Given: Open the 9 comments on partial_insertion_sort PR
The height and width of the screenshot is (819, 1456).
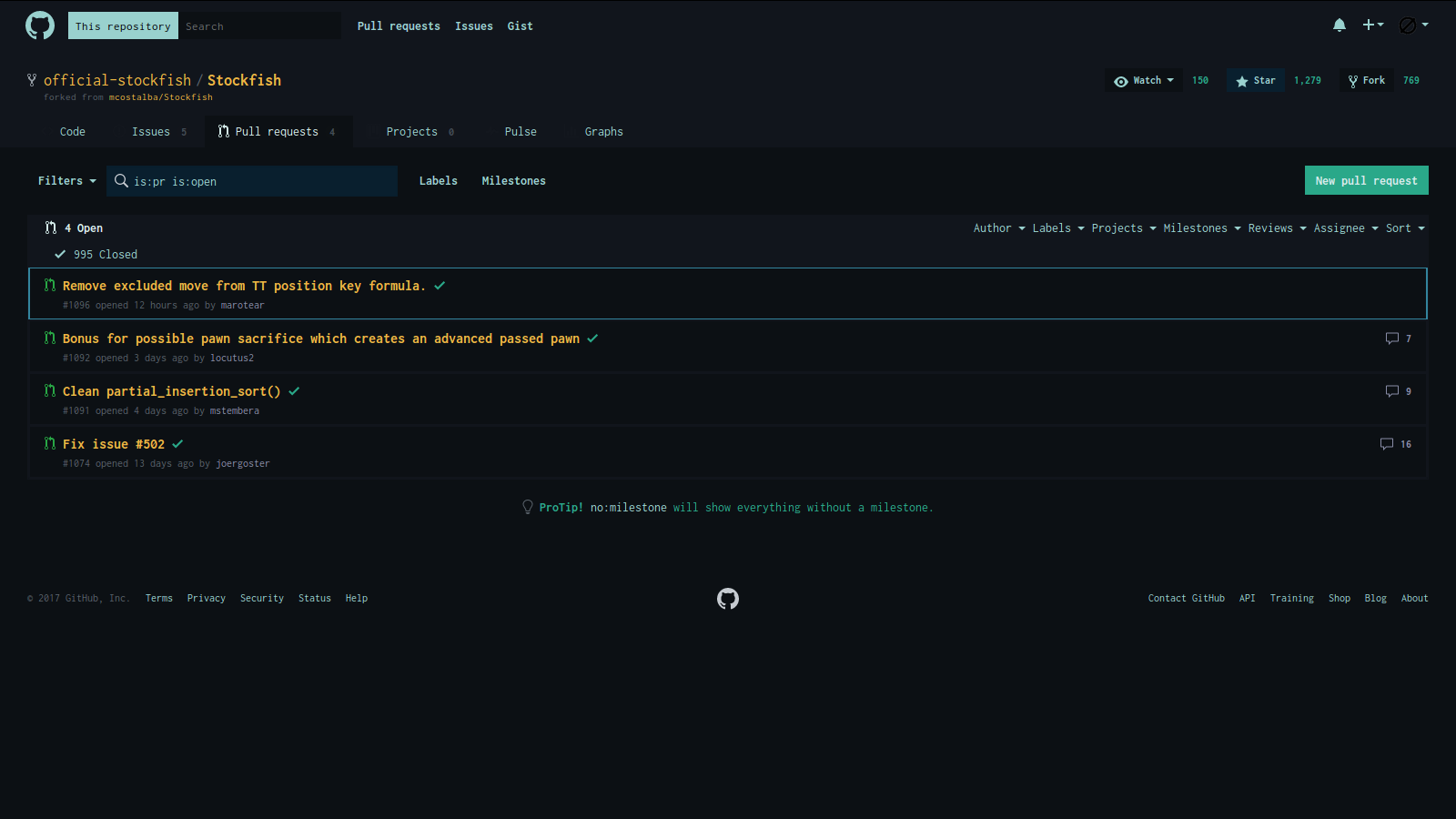Looking at the screenshot, I should 1399,391.
